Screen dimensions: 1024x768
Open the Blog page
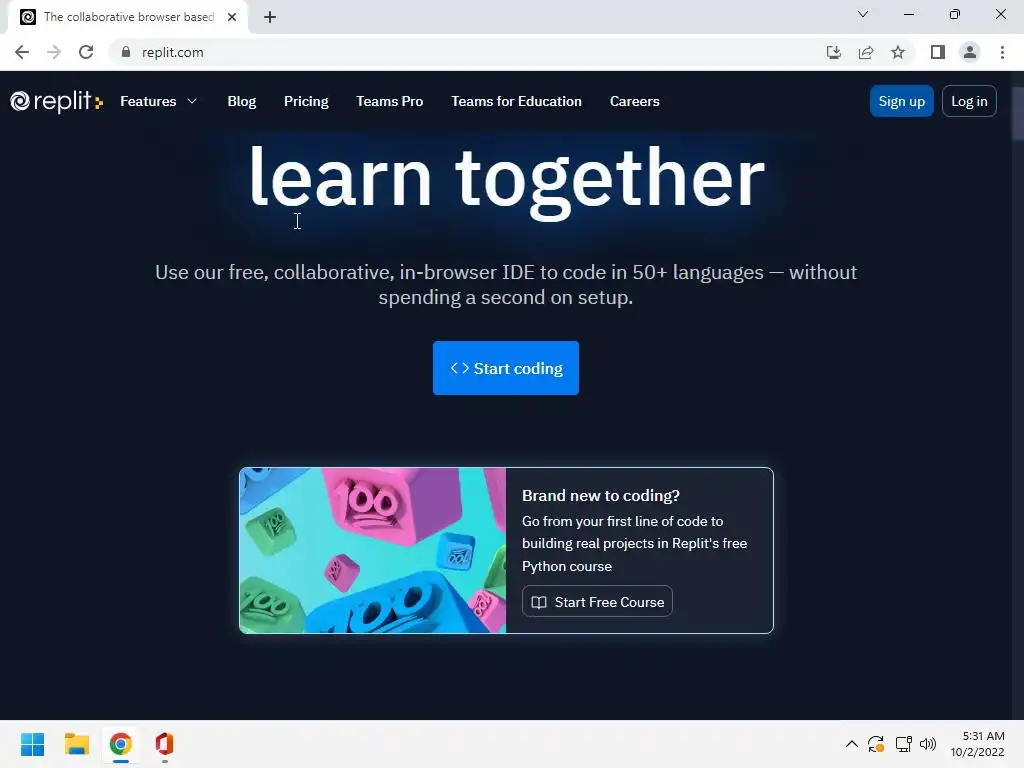click(242, 101)
